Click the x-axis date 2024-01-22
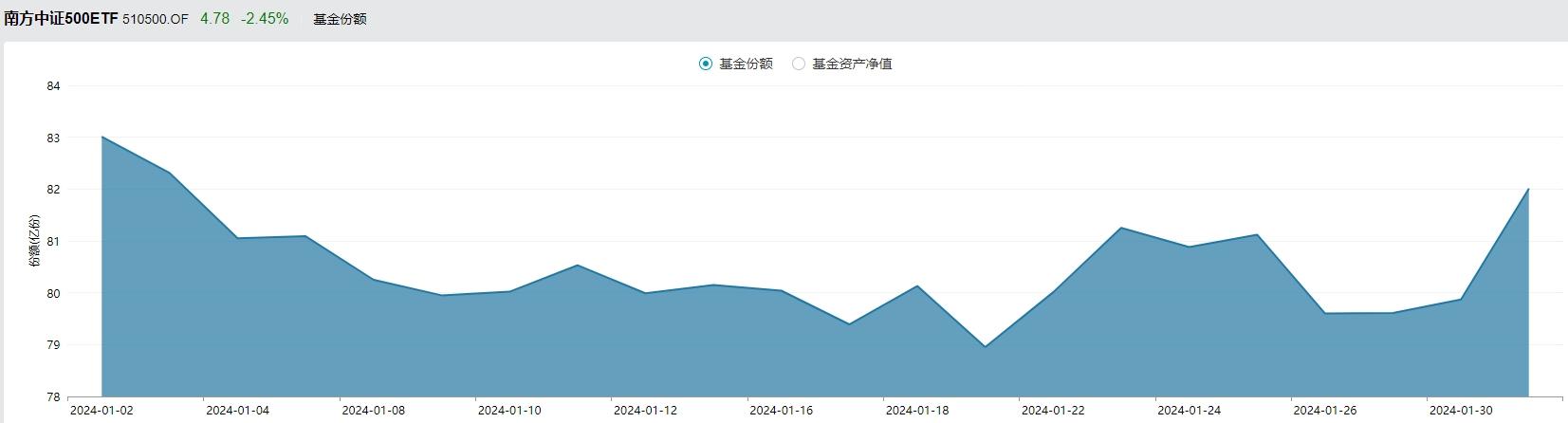 click(x=1053, y=411)
